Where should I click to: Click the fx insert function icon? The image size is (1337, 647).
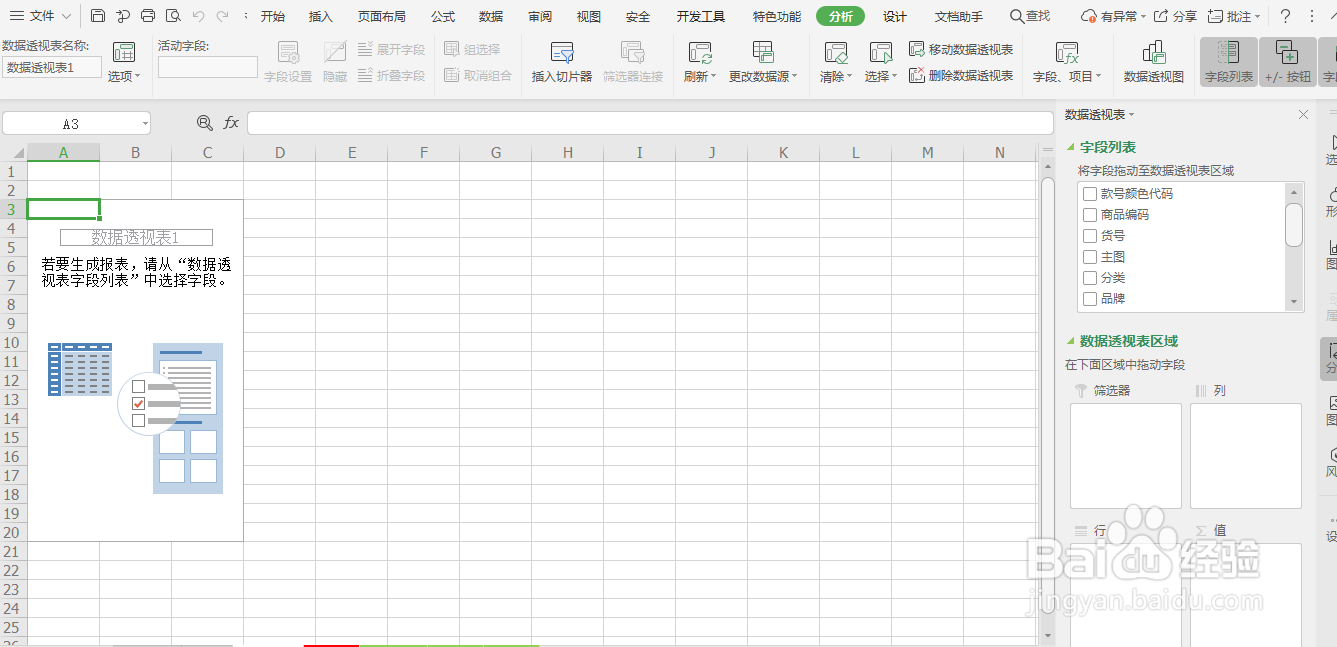point(231,122)
